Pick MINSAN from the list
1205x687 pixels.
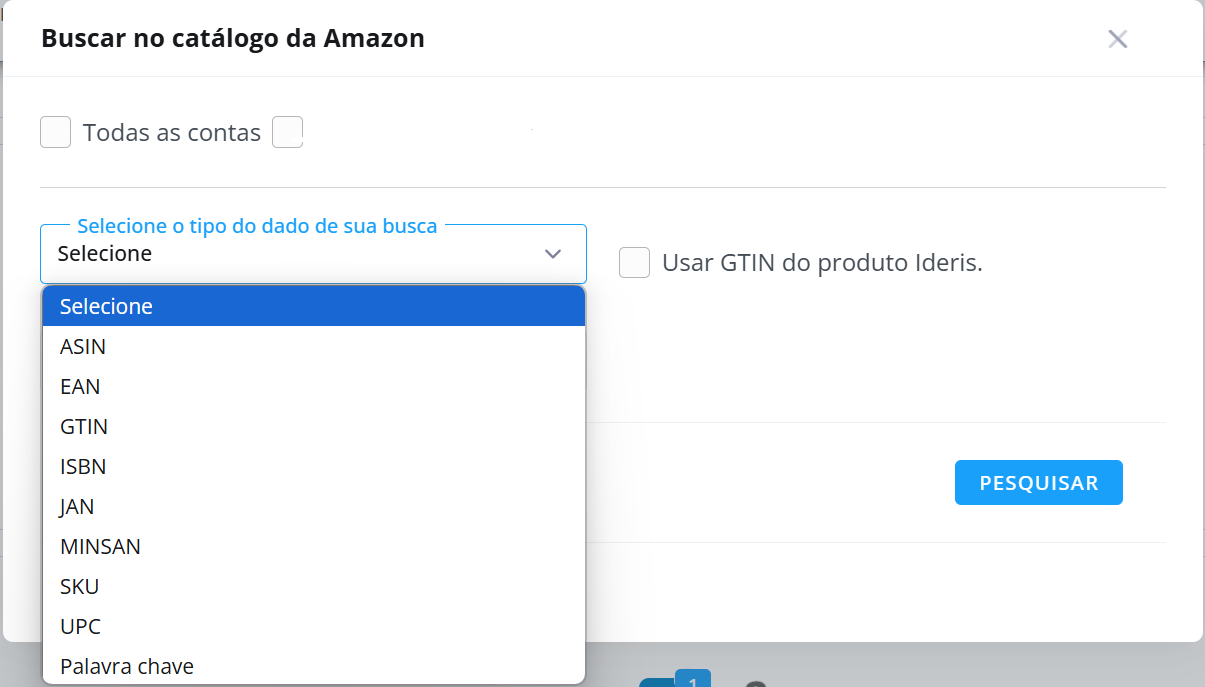coord(313,546)
